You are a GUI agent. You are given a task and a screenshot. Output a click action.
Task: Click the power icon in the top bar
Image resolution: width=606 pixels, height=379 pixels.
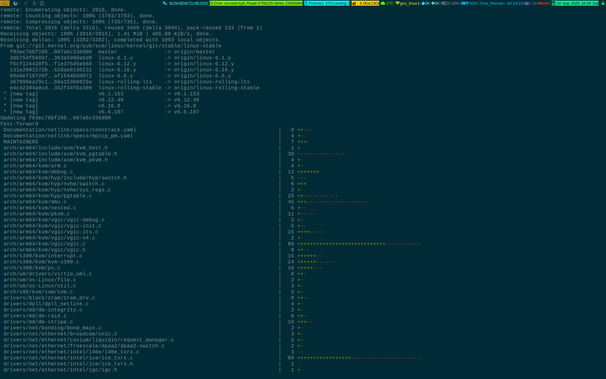coord(15,3)
